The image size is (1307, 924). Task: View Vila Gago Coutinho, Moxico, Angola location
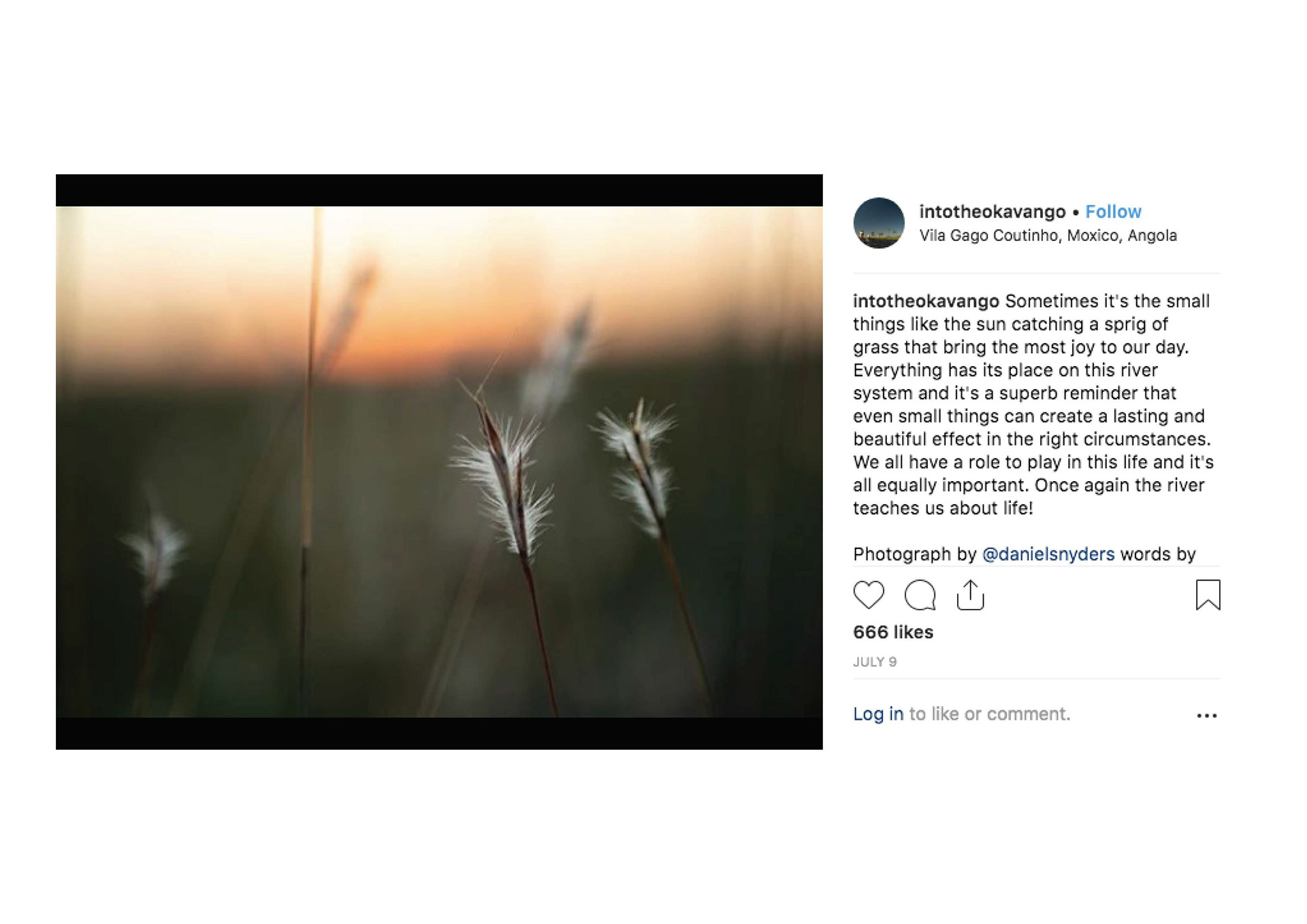(1048, 235)
